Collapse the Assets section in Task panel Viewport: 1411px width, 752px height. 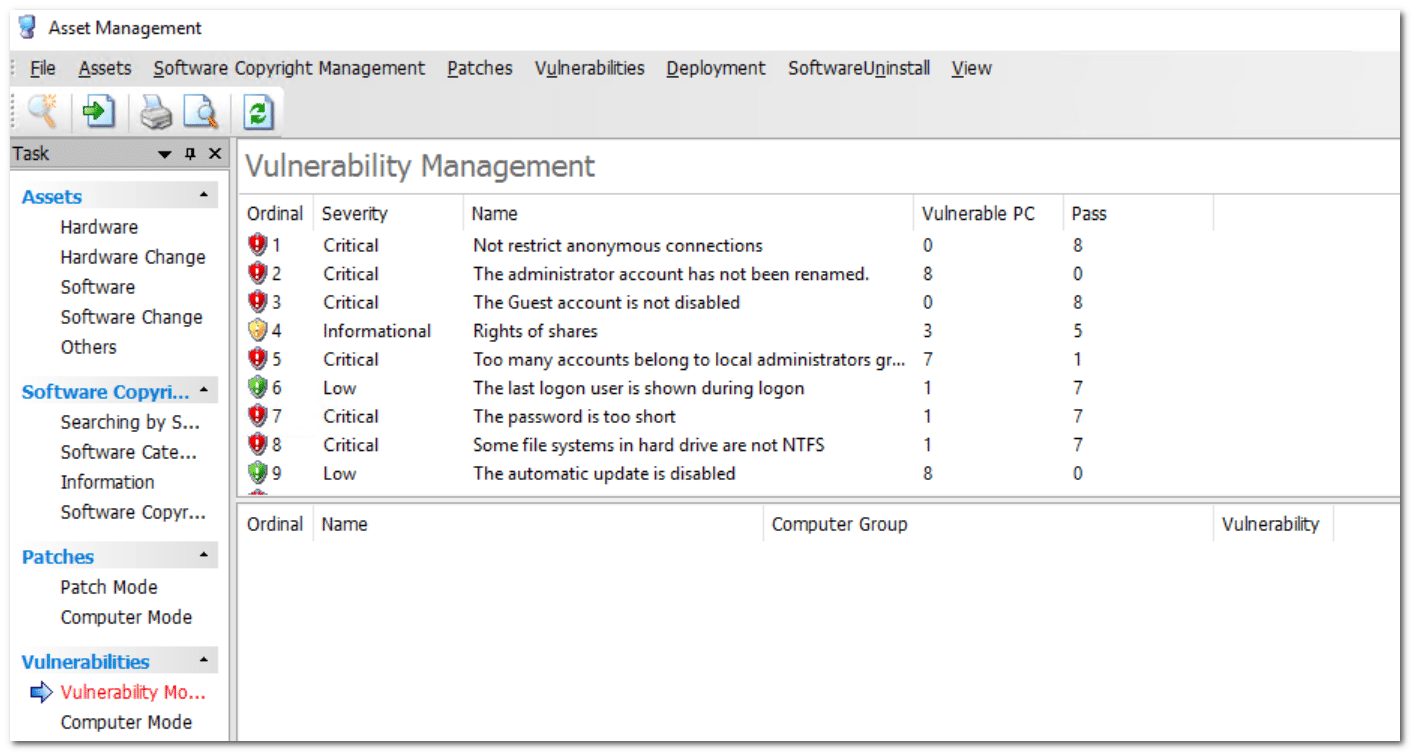click(204, 196)
